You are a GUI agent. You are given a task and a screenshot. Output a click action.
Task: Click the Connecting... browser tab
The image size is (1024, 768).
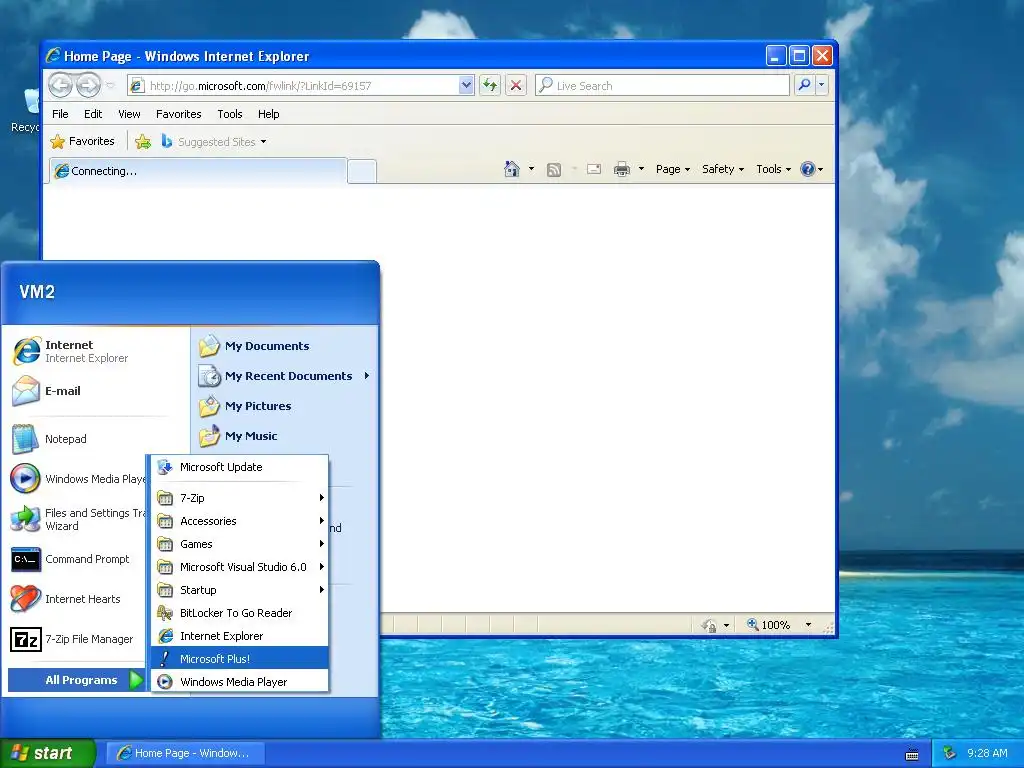click(197, 171)
